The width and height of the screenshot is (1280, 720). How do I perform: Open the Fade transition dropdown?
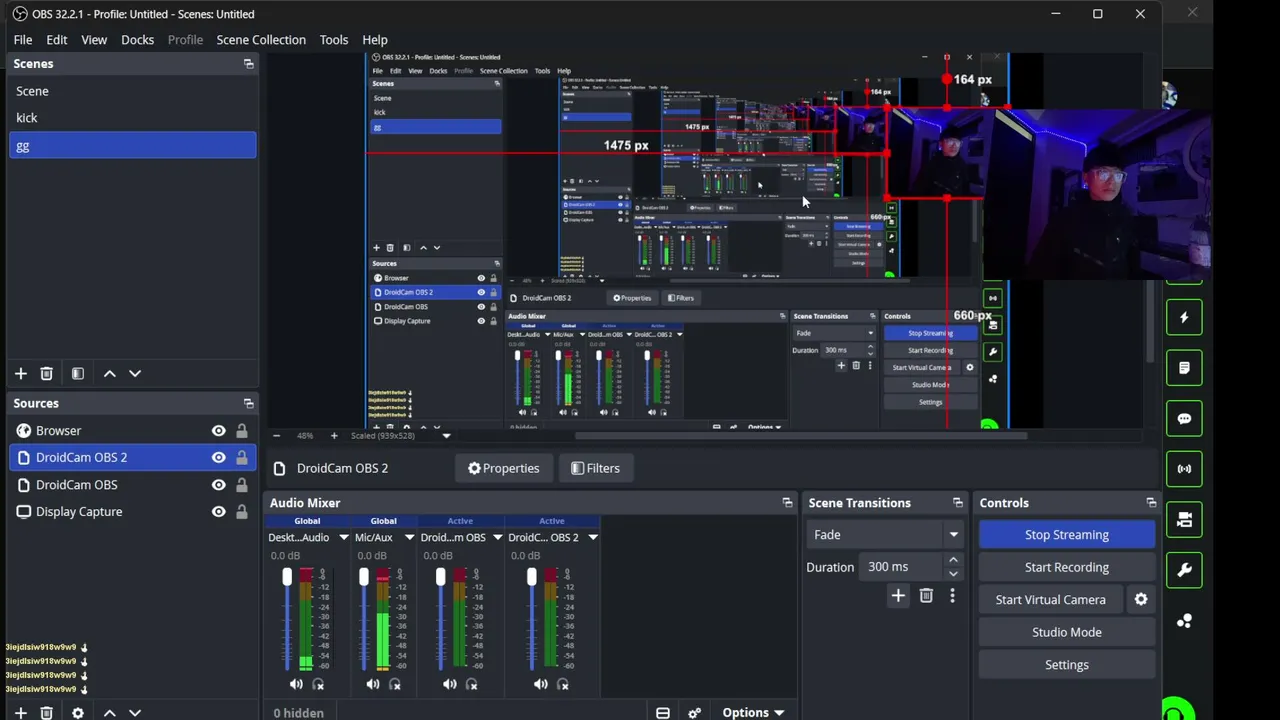(x=885, y=535)
